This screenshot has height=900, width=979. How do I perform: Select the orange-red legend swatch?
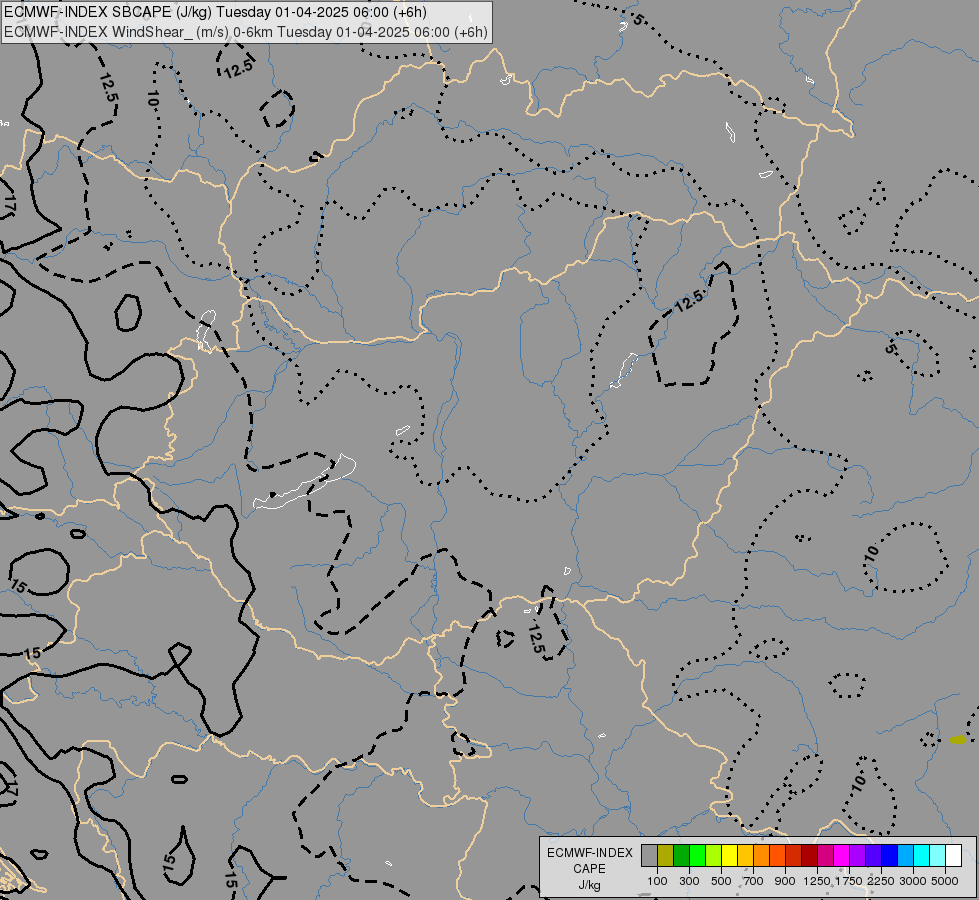(x=778, y=856)
